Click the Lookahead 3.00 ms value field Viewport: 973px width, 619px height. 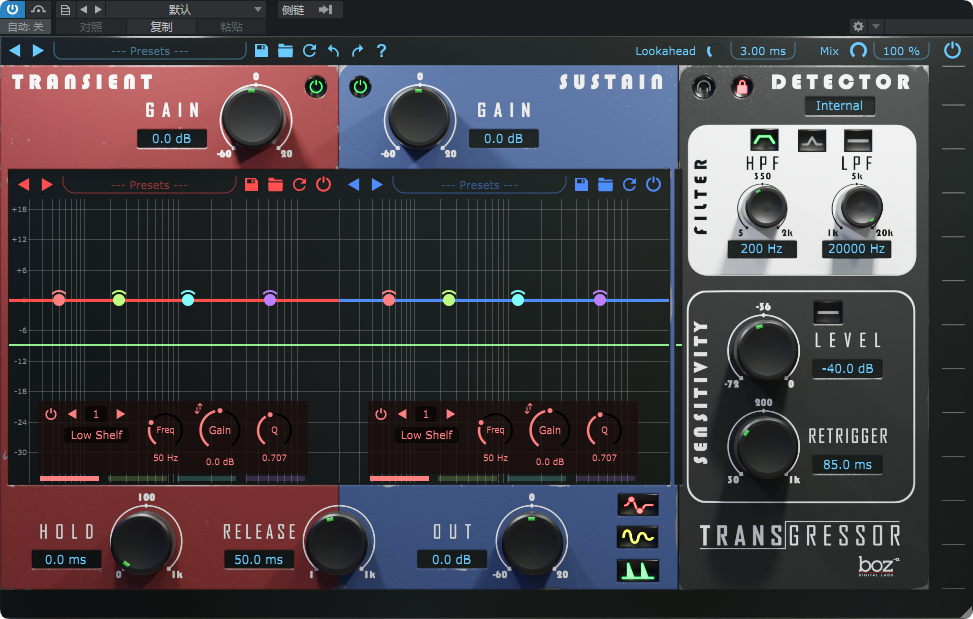[x=763, y=51]
